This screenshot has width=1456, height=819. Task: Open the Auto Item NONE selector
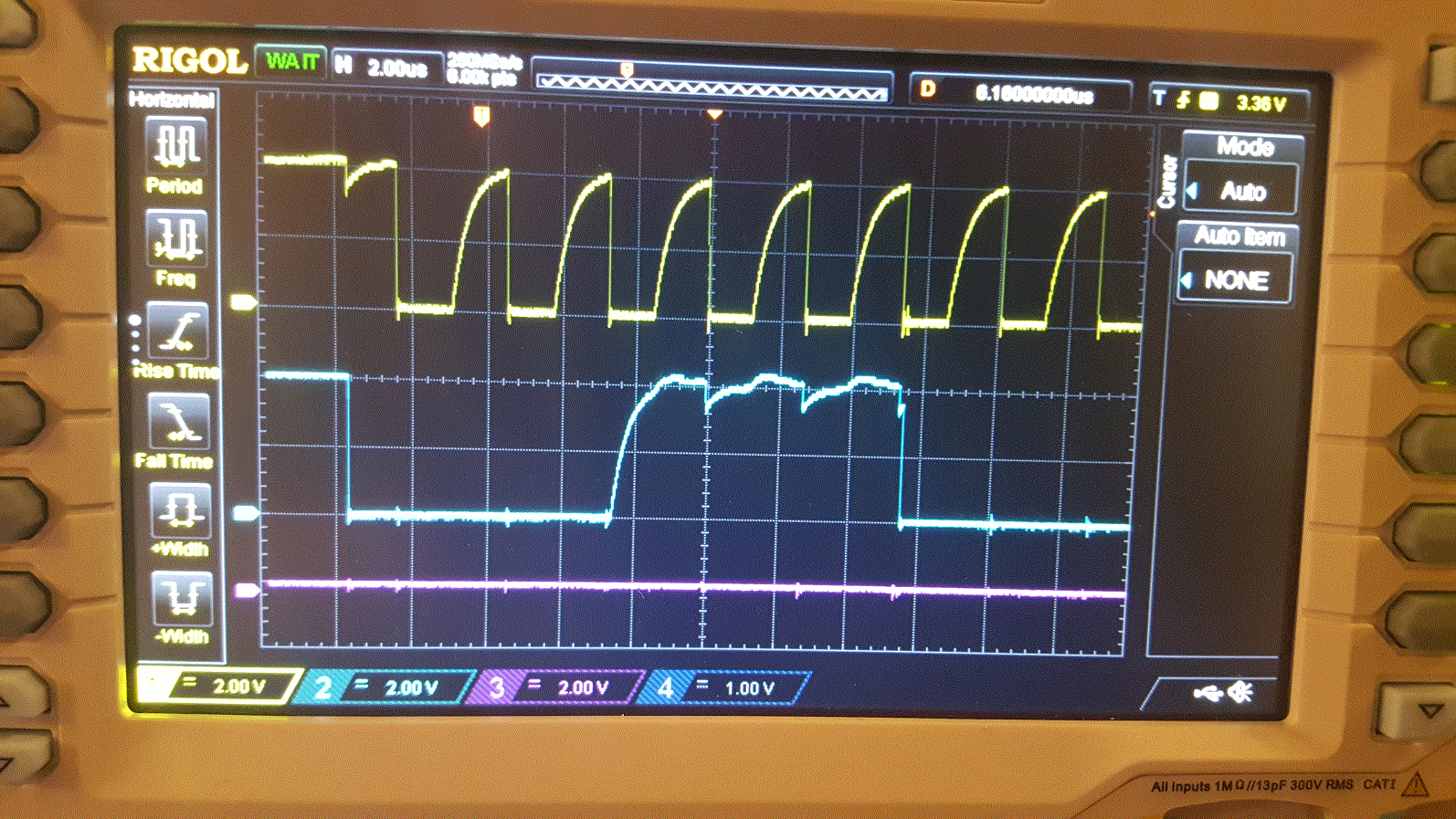pos(1235,280)
